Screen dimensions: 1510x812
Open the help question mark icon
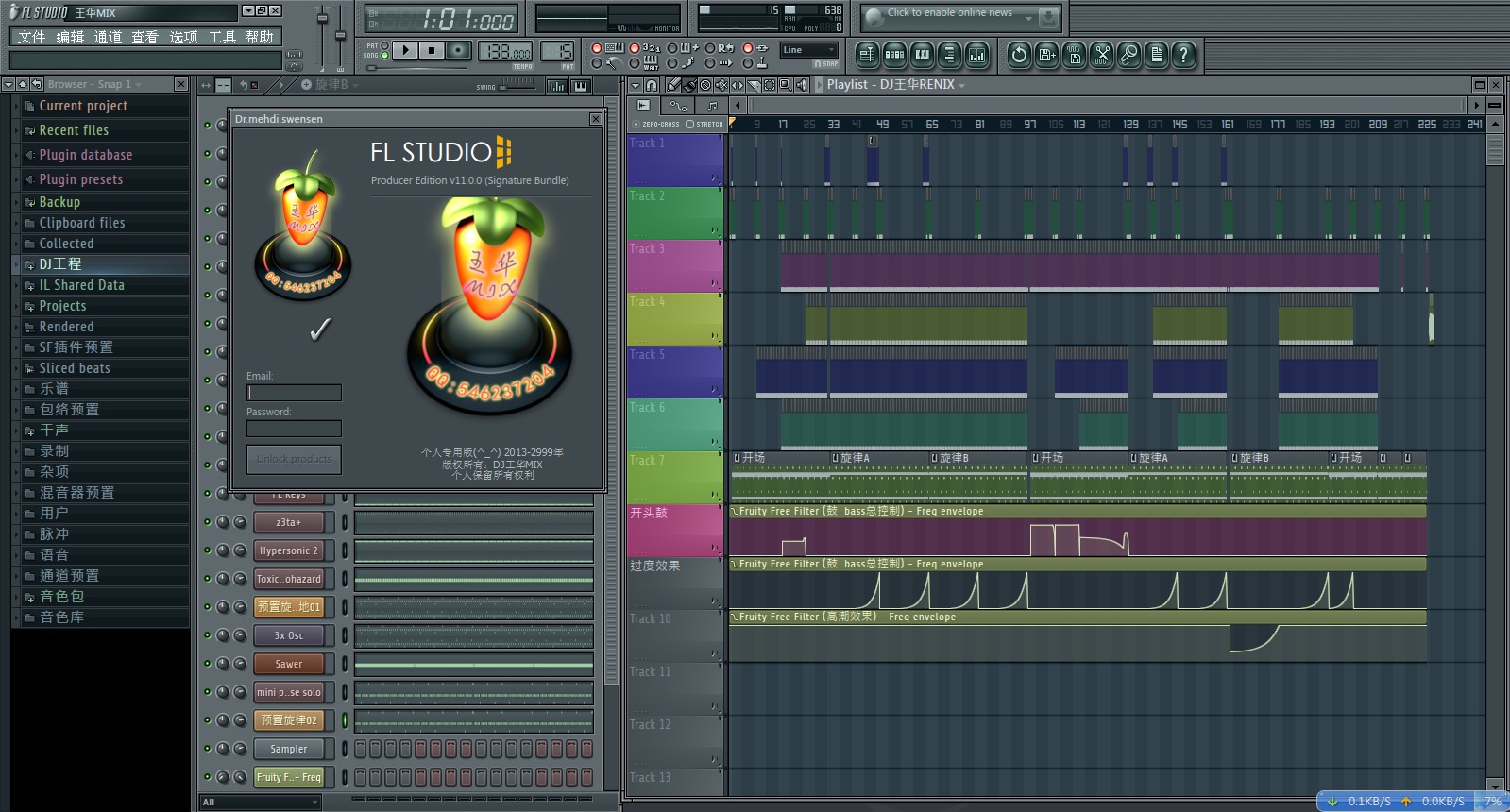[x=1183, y=55]
